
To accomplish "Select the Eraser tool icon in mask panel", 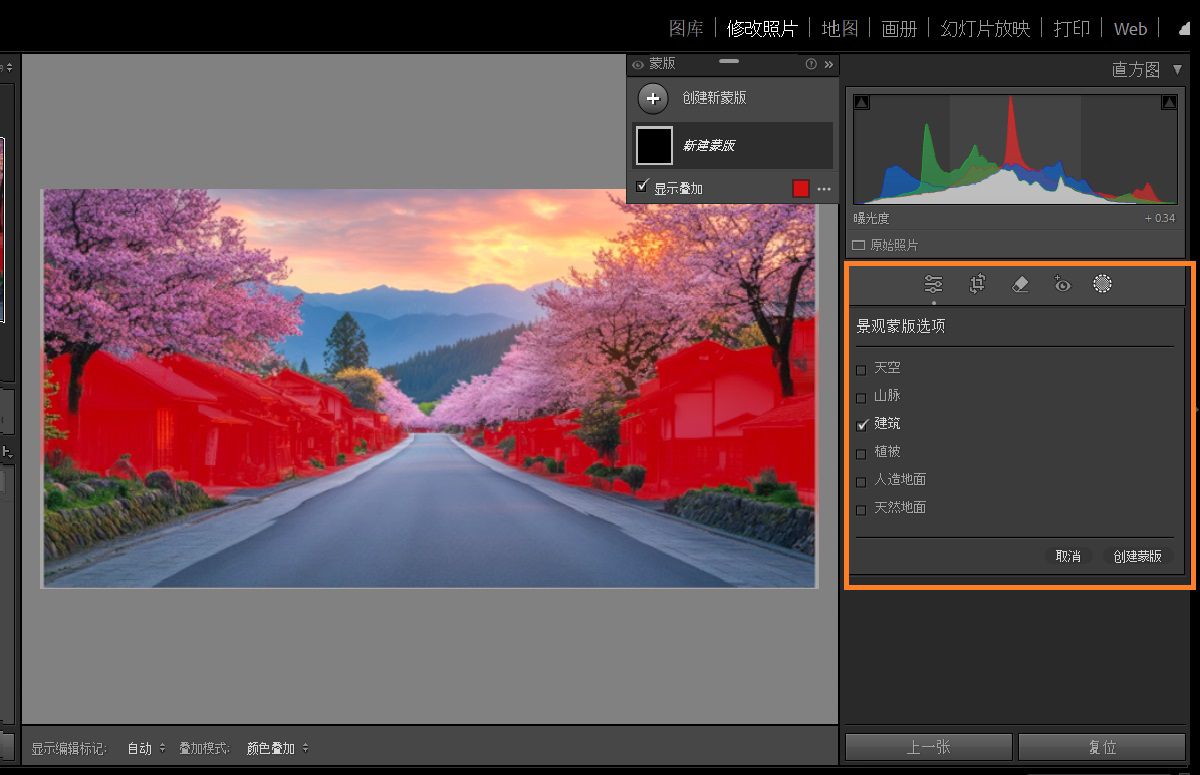I will 1019,284.
